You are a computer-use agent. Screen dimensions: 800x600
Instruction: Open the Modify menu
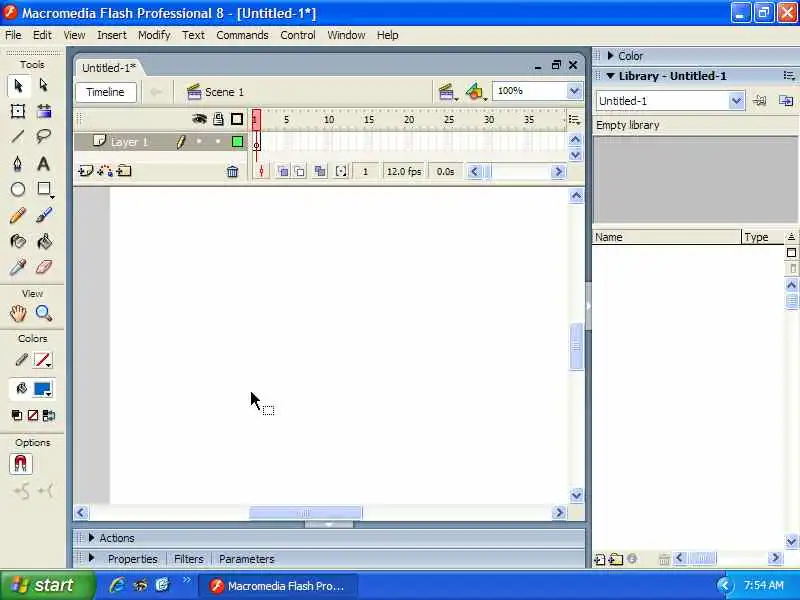[154, 35]
